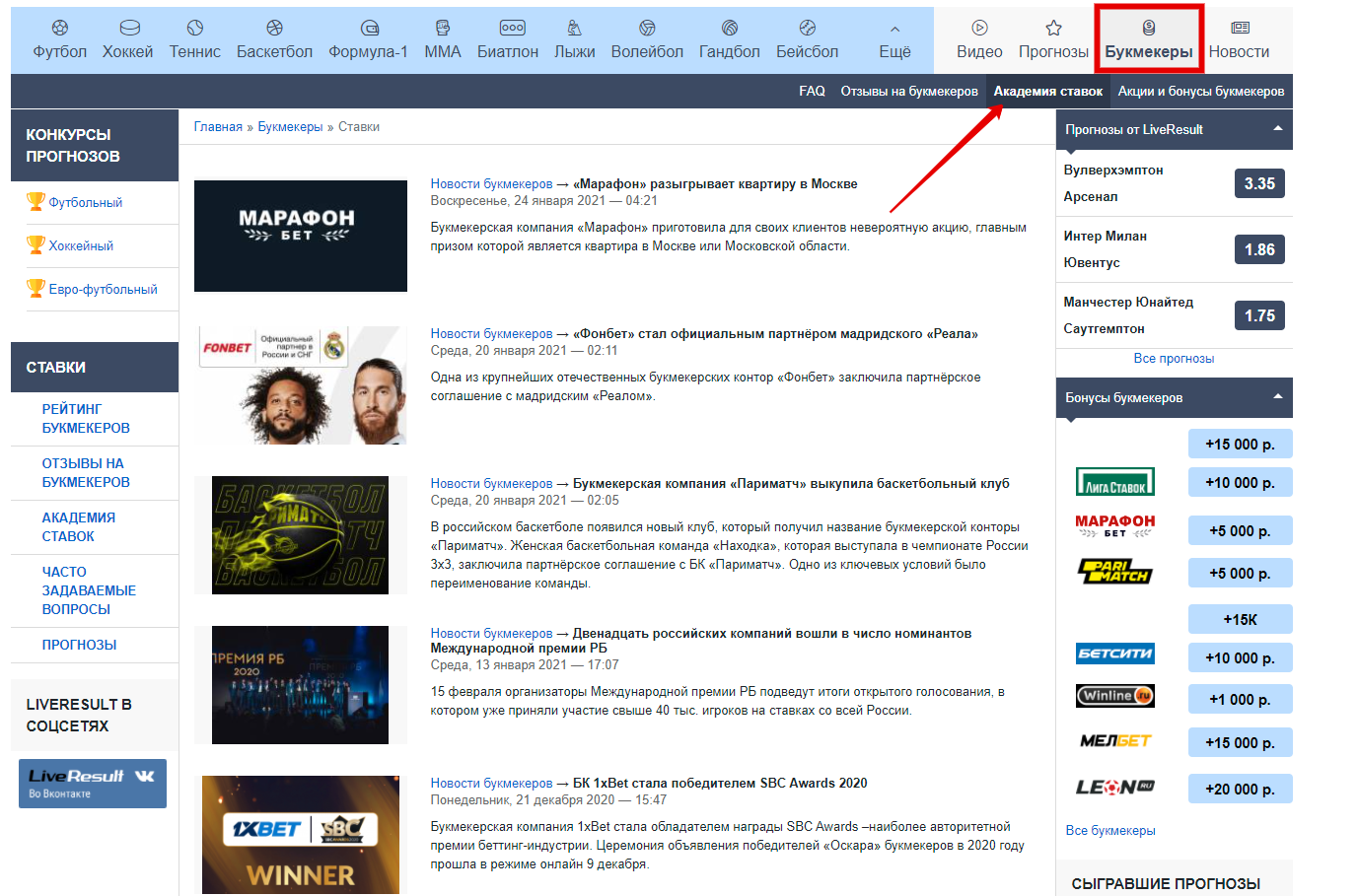Expand the Ещё sports menu
This screenshot has height=896, width=1358.
tap(894, 40)
